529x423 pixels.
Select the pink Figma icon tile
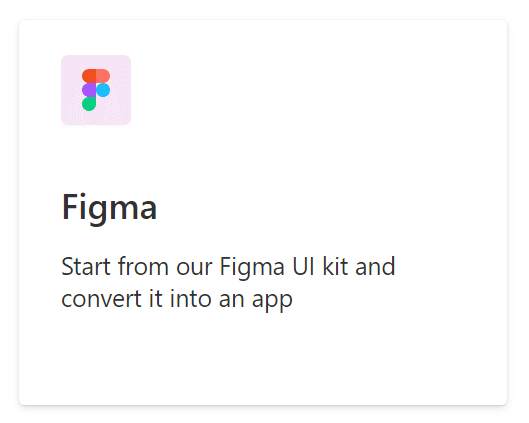[x=96, y=90]
